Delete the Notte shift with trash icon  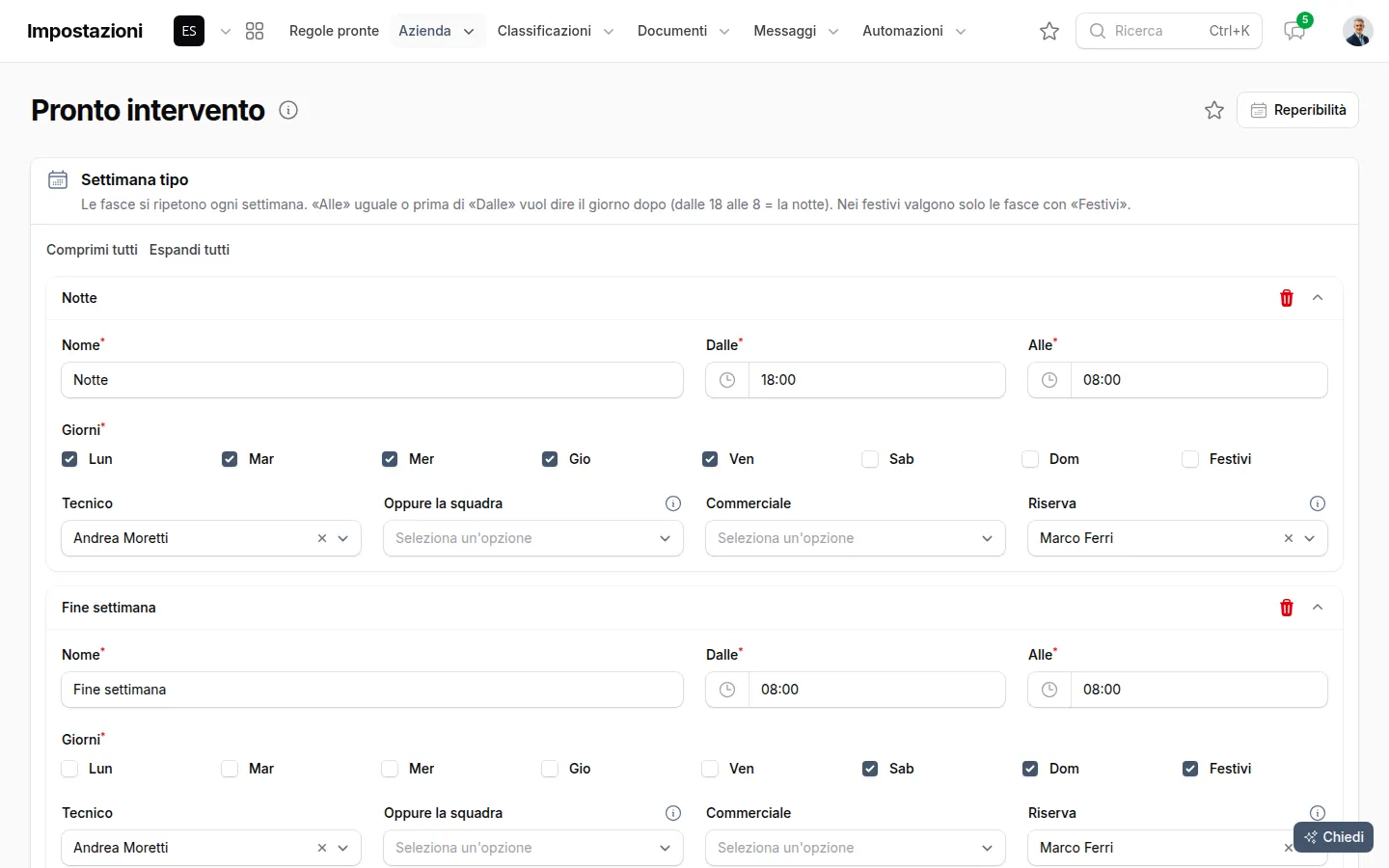(1287, 298)
